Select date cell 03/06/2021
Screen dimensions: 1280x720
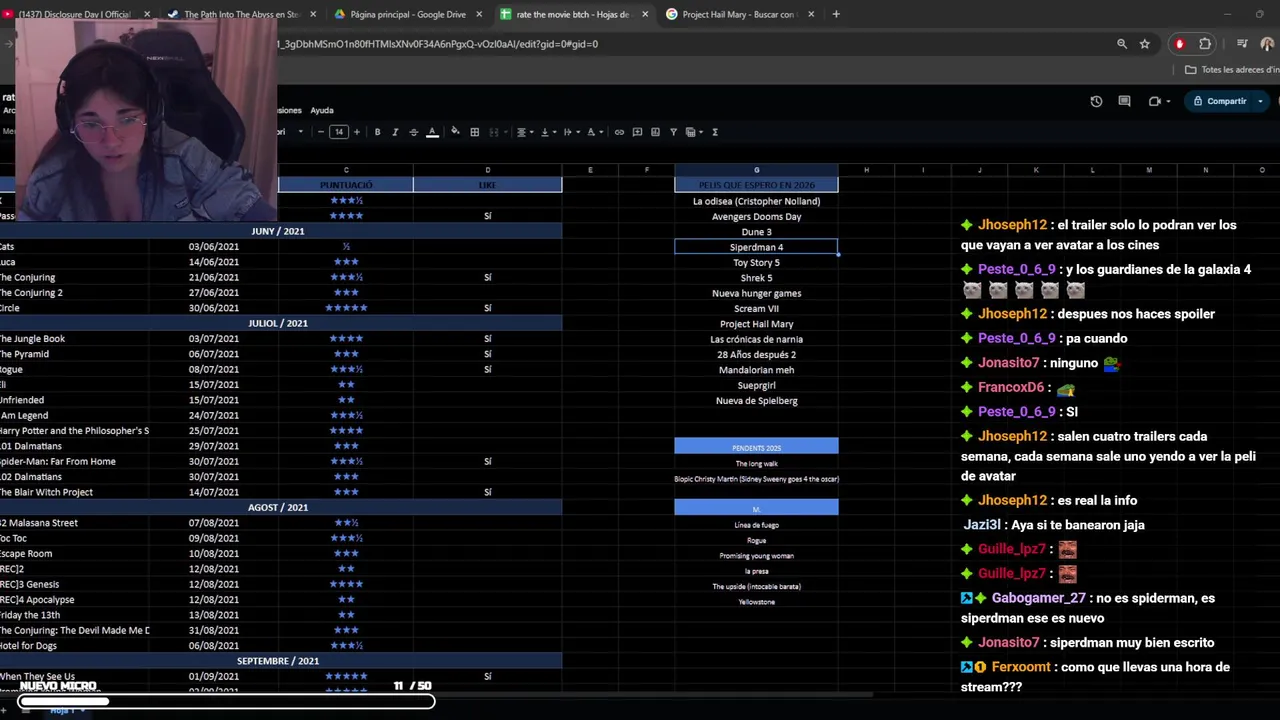click(214, 247)
